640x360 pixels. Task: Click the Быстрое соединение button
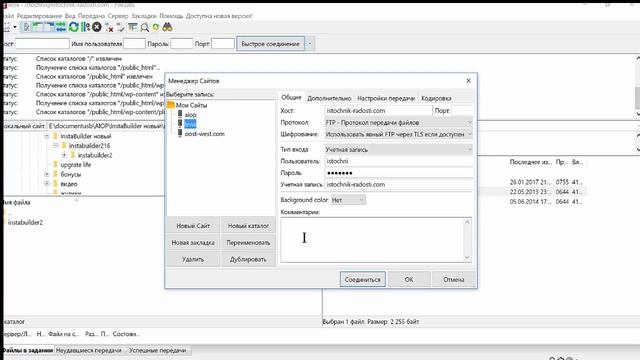(x=270, y=44)
